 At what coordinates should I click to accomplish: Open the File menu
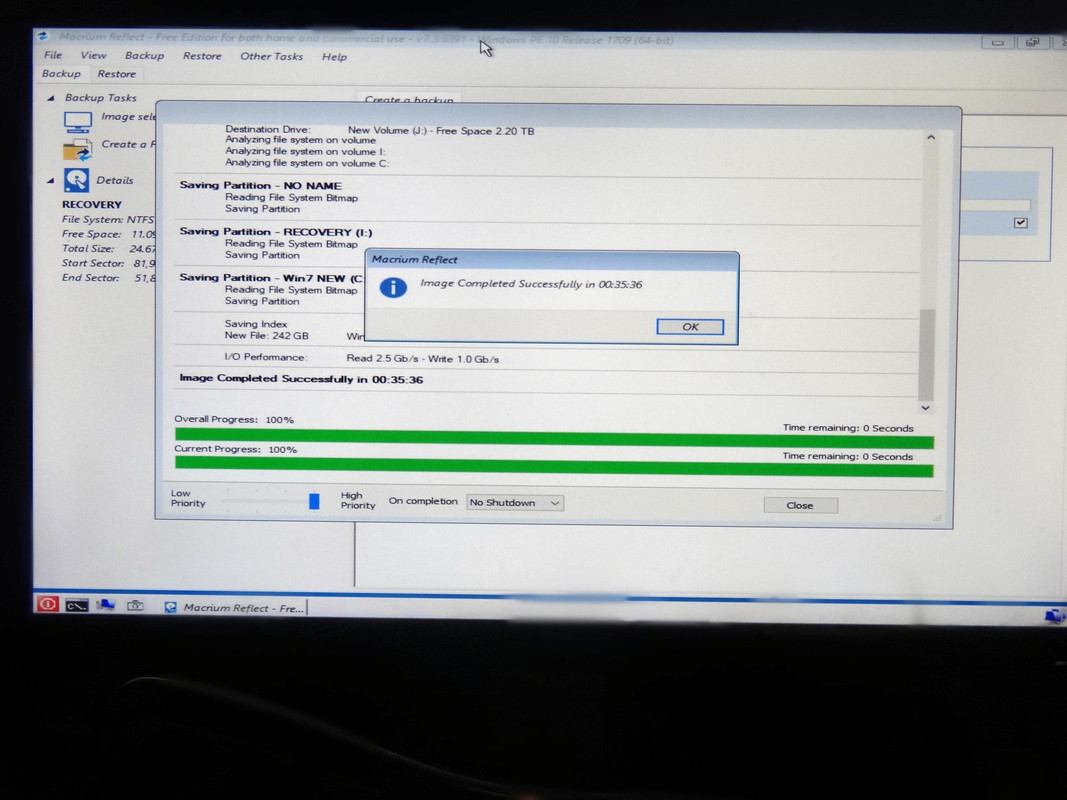click(x=53, y=55)
